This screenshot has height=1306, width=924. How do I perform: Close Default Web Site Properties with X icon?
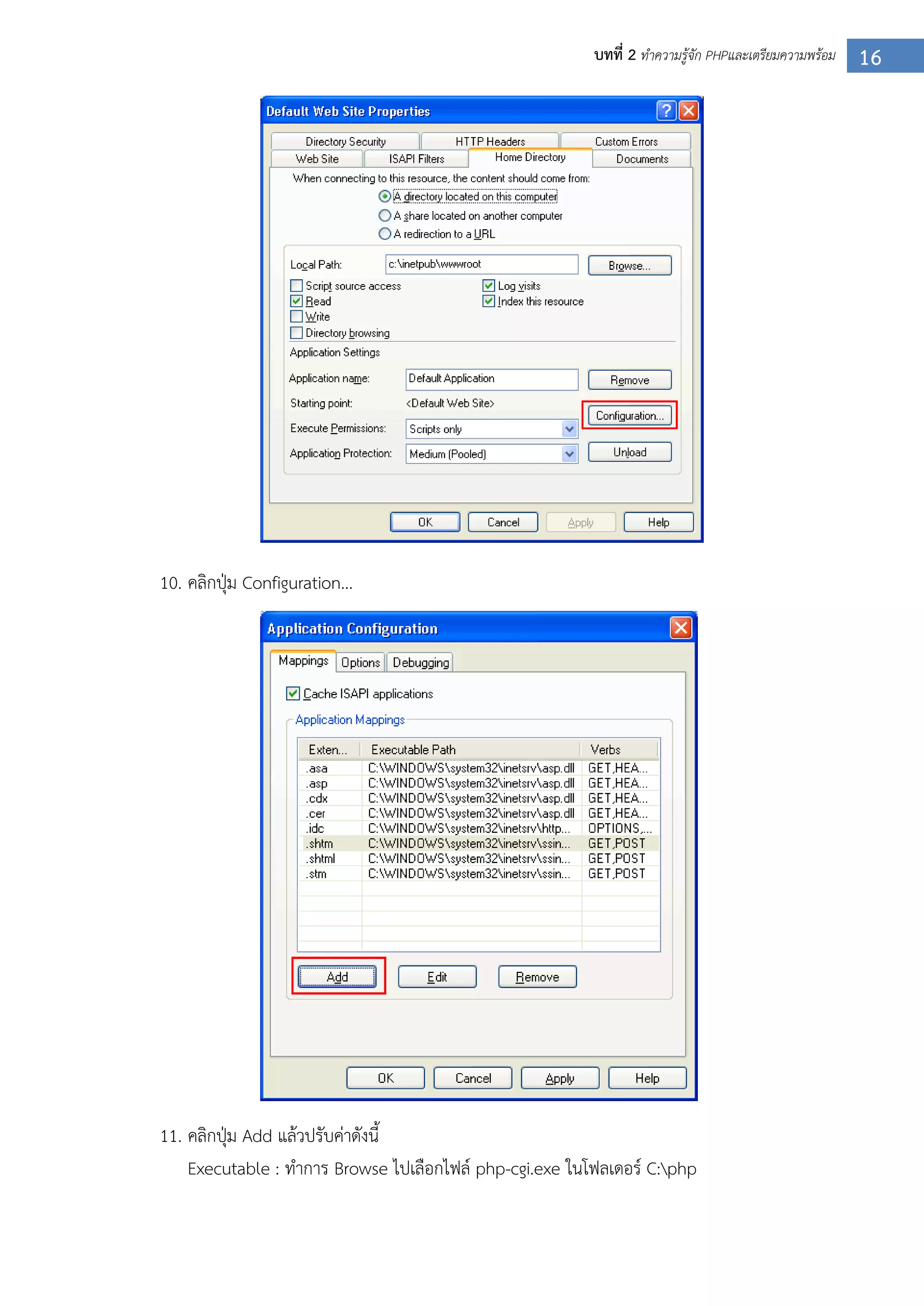688,111
